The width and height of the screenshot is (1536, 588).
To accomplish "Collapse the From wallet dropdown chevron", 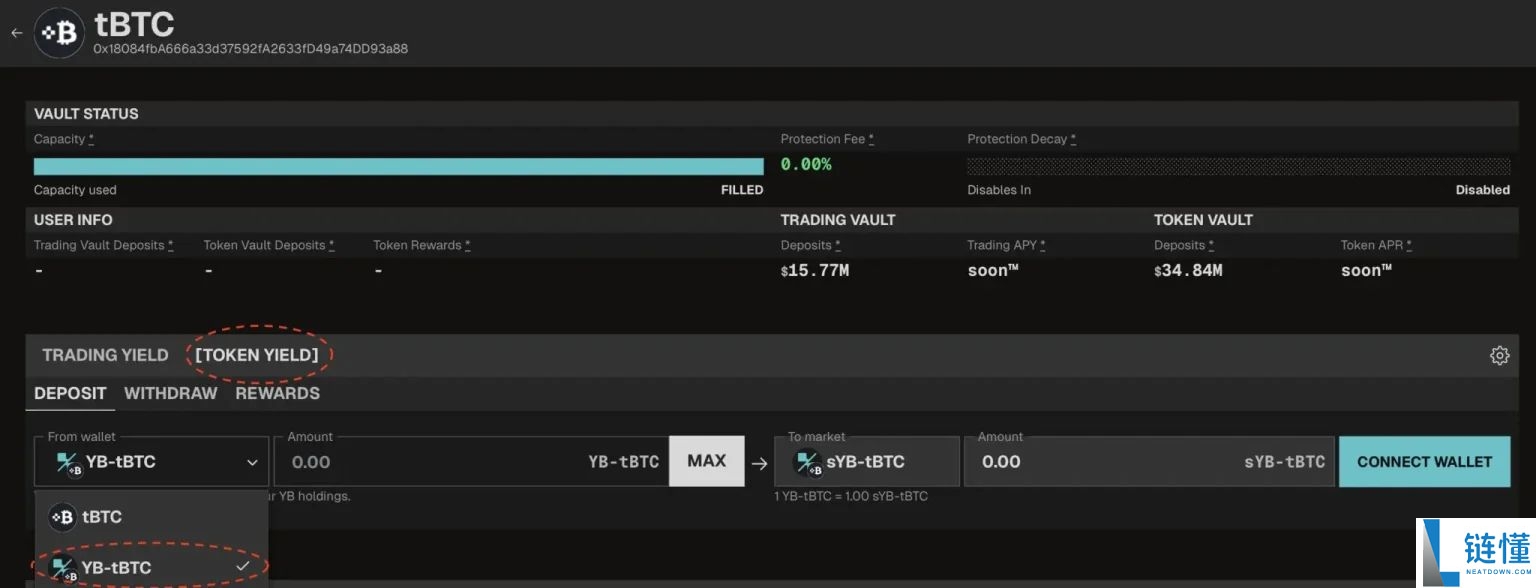I will pos(251,462).
